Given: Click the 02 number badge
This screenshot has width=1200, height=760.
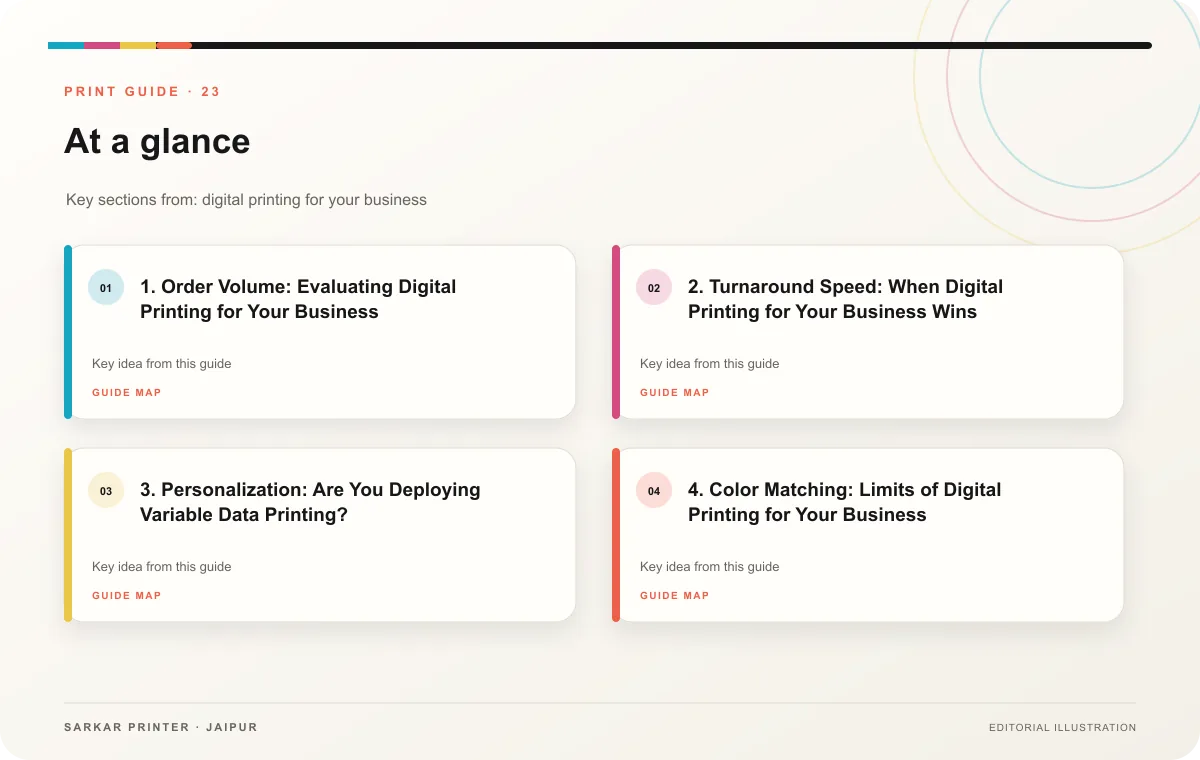Looking at the screenshot, I should pyautogui.click(x=654, y=288).
